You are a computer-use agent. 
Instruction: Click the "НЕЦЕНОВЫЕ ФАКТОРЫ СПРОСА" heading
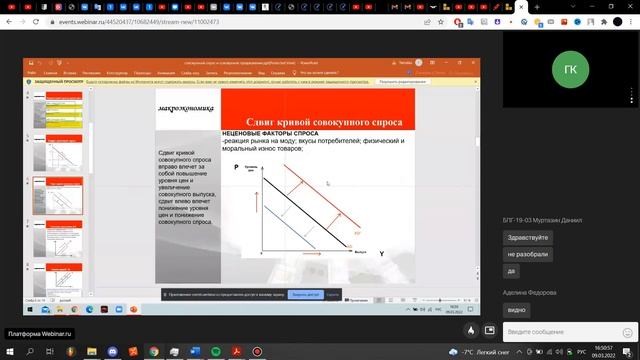[270, 133]
